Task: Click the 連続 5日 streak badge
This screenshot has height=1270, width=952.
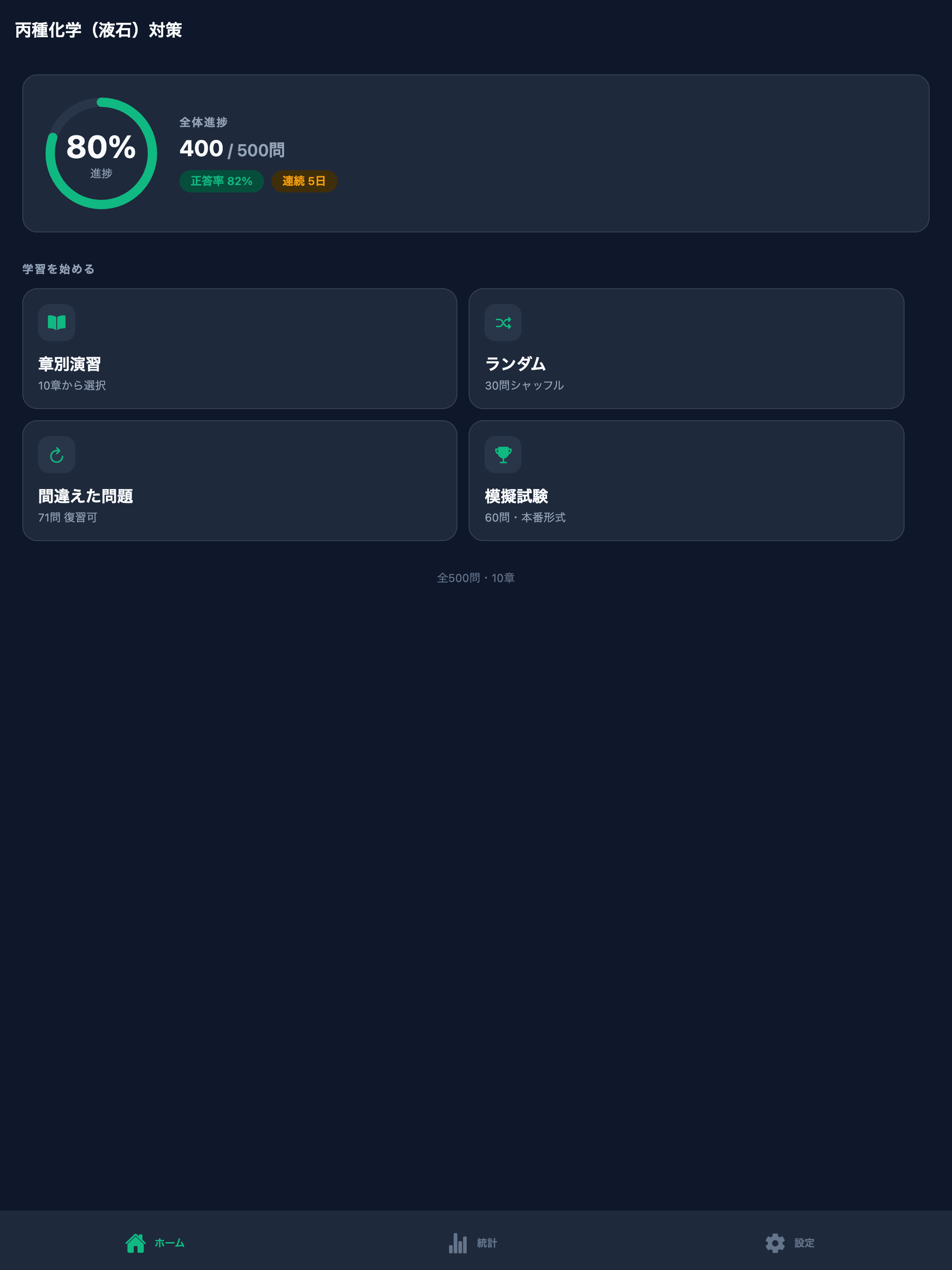Action: pos(304,181)
